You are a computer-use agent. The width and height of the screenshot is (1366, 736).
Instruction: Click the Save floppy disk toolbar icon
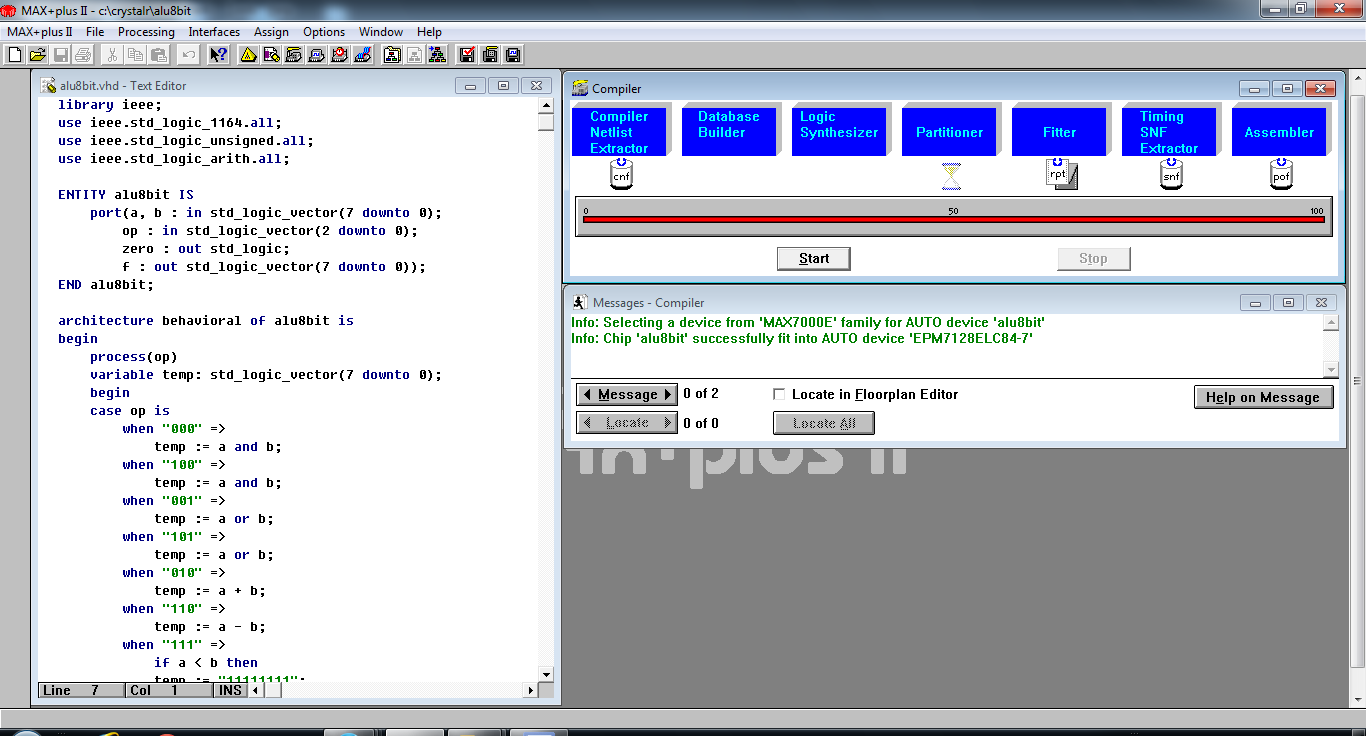pyautogui.click(x=60, y=54)
